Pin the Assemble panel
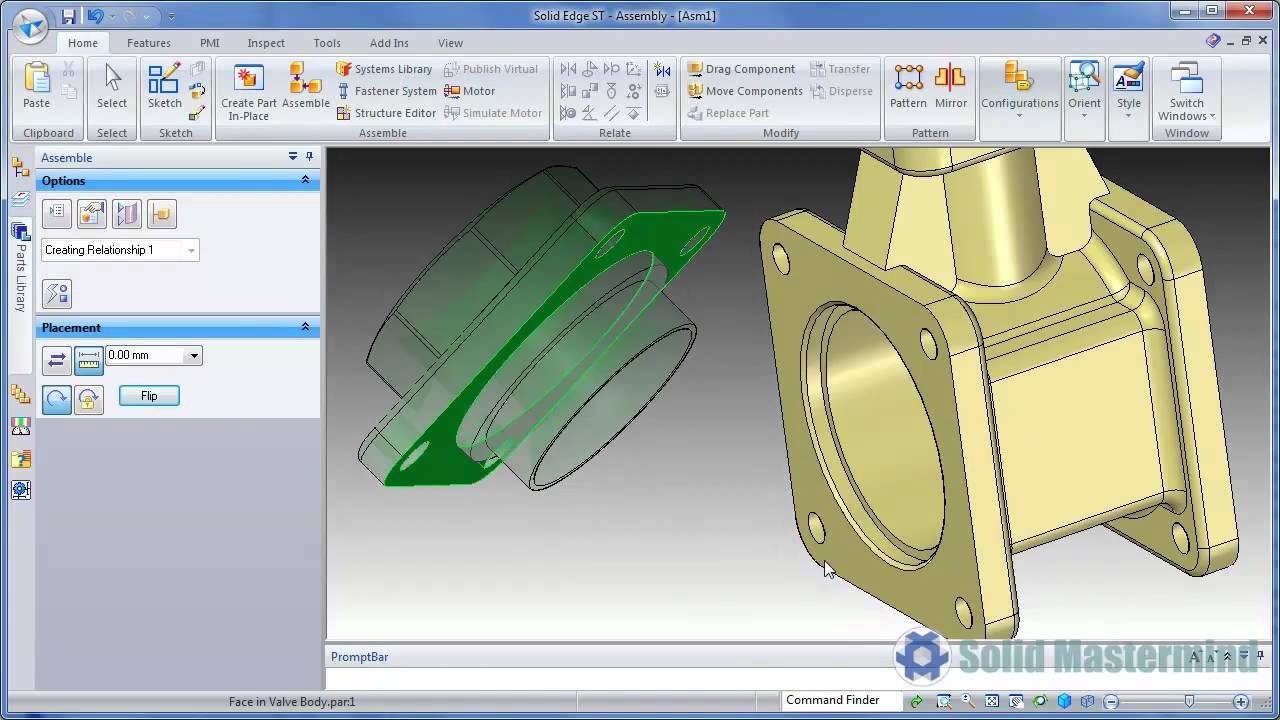The image size is (1280, 720). point(309,157)
